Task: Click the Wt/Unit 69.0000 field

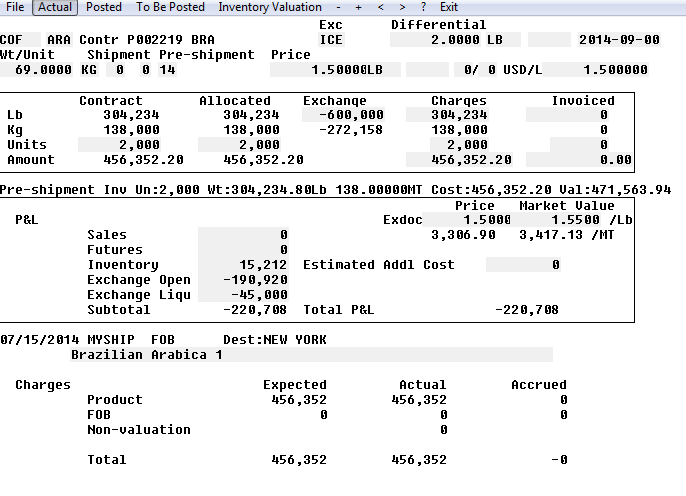Action: click(x=36, y=70)
